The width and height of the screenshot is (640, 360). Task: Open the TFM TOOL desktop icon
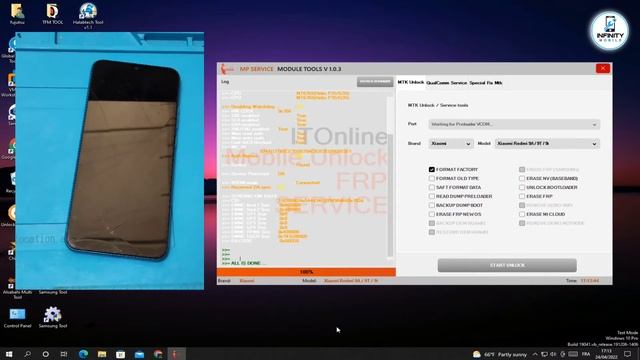pyautogui.click(x=52, y=14)
